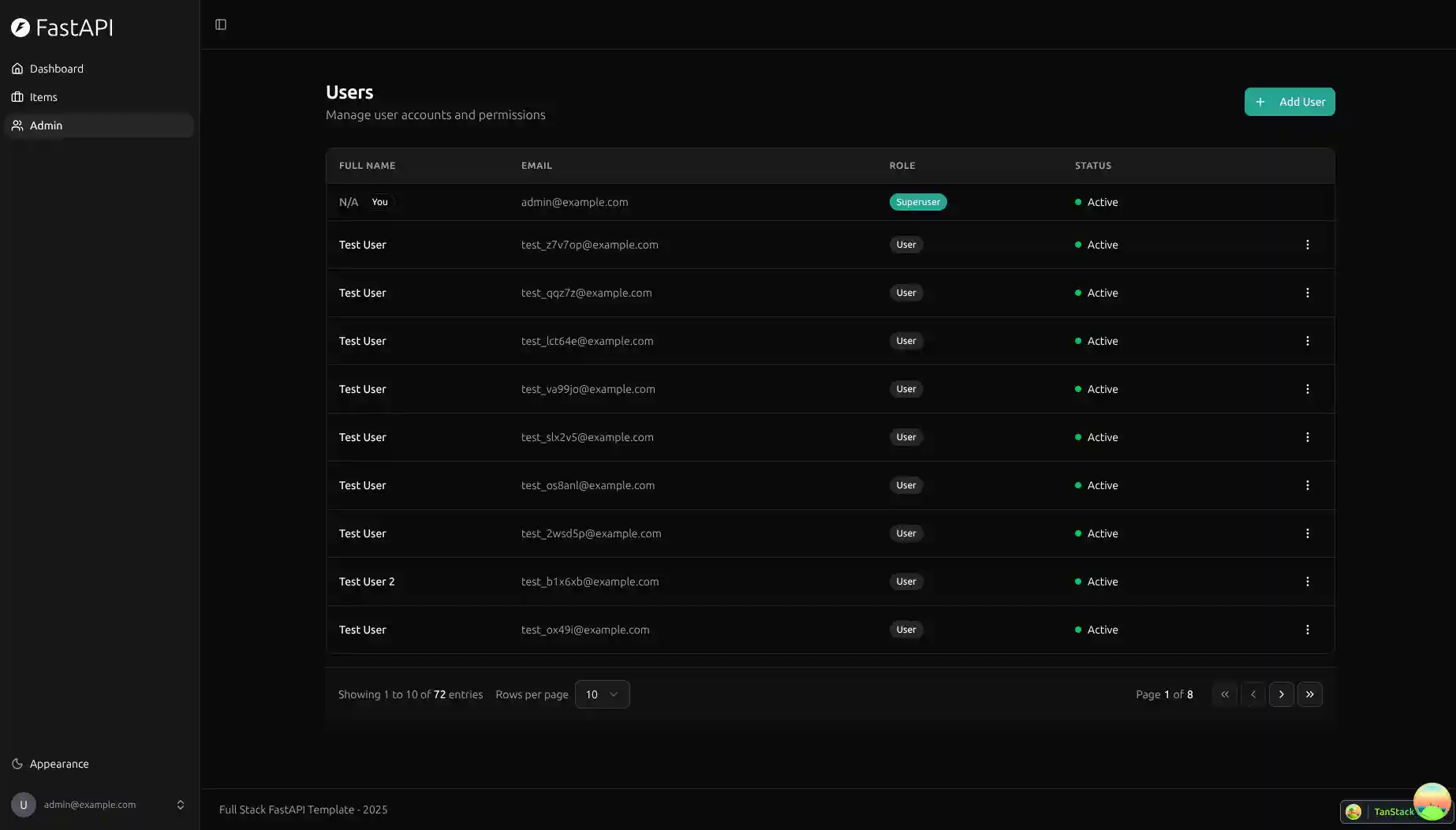Image resolution: width=1456 pixels, height=830 pixels.
Task: Jump to first page with double-chevron icon
Action: [x=1224, y=694]
